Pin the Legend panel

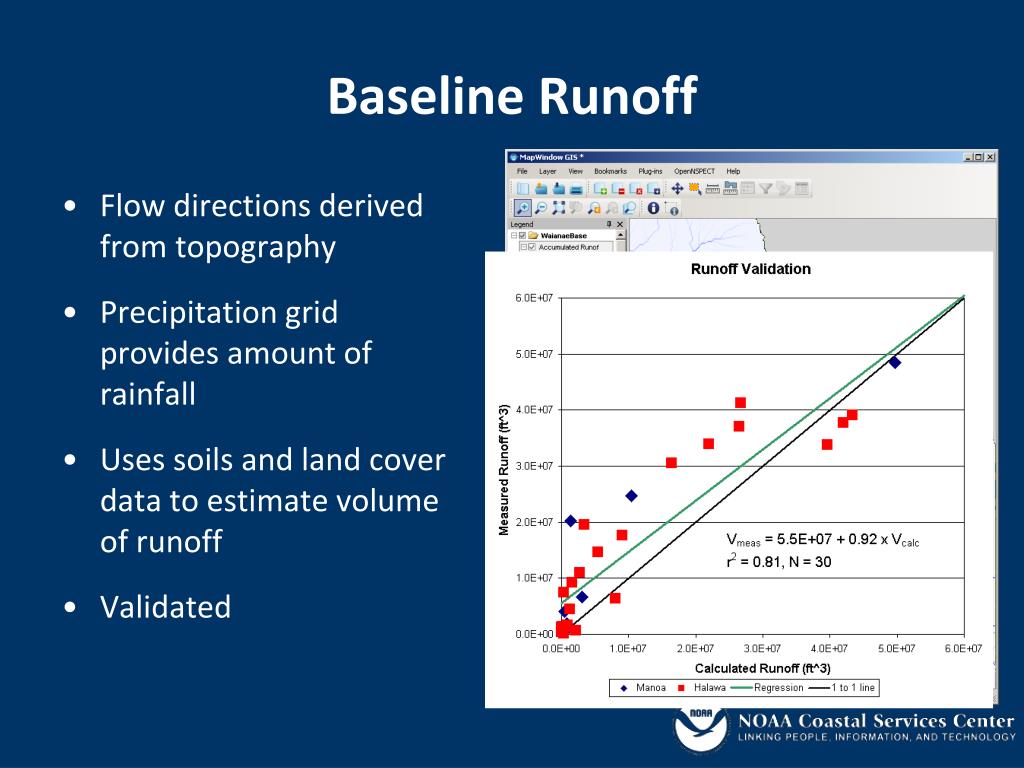pos(609,224)
